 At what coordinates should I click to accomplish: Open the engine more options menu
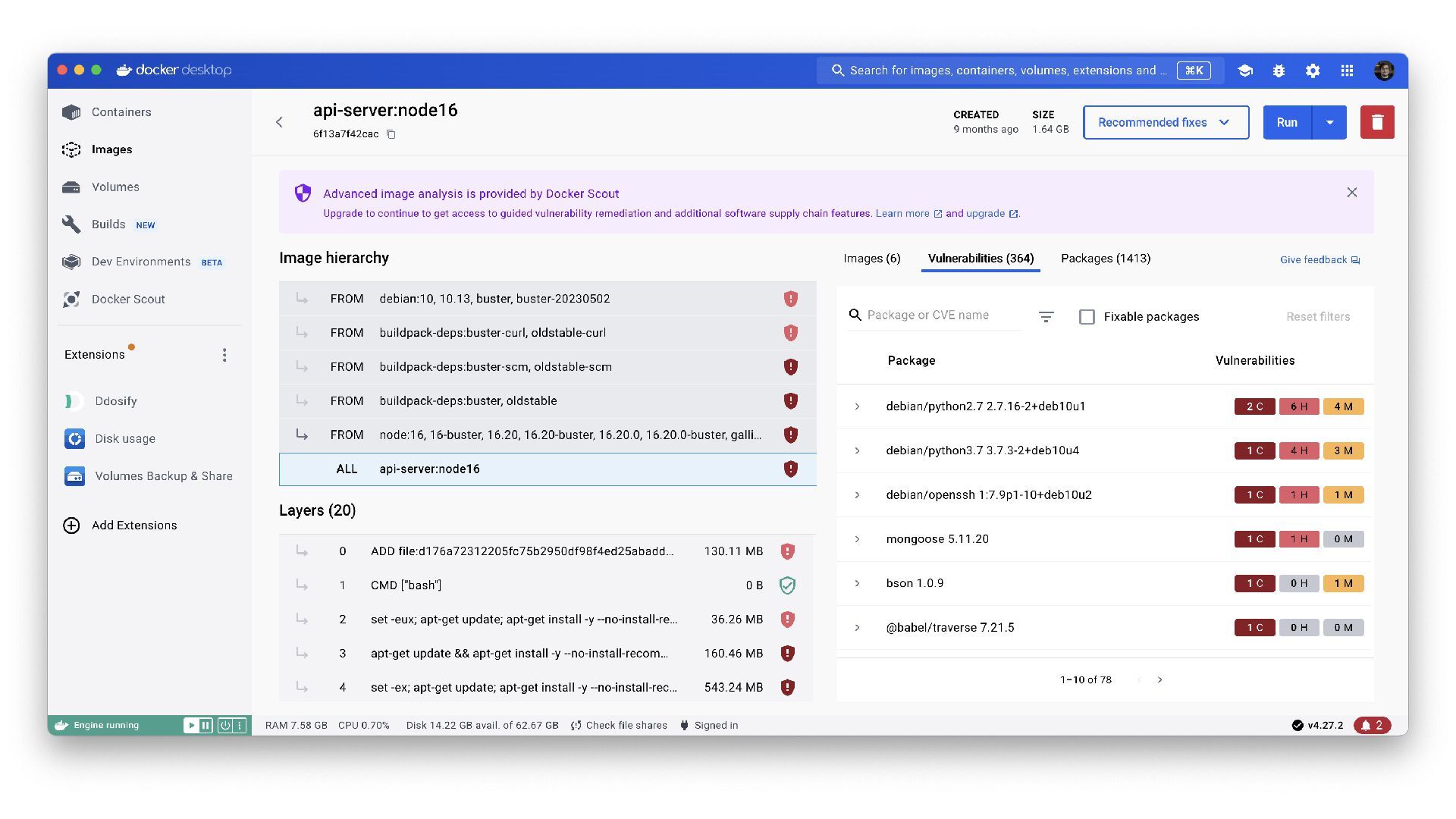240,726
